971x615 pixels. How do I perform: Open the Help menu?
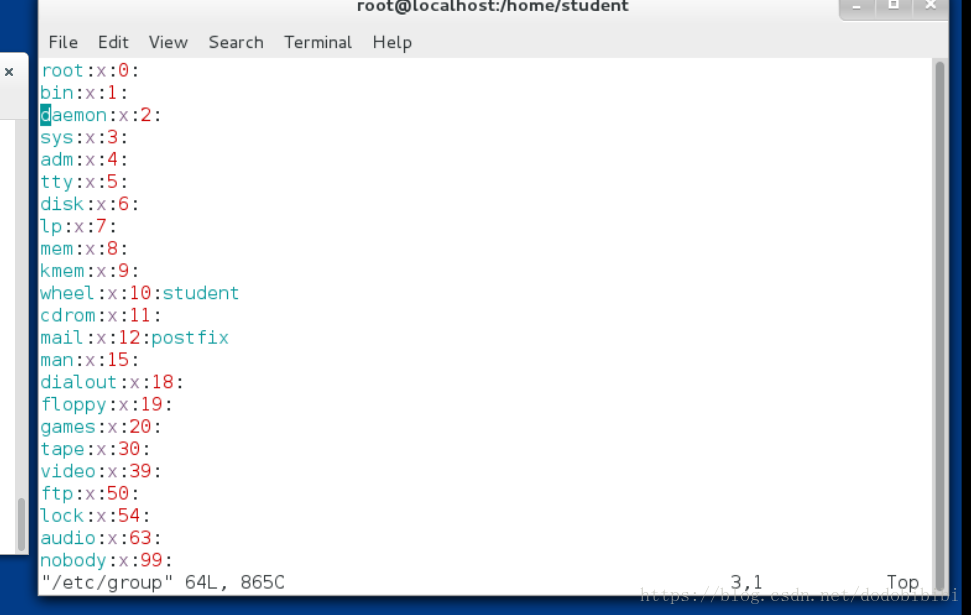392,42
